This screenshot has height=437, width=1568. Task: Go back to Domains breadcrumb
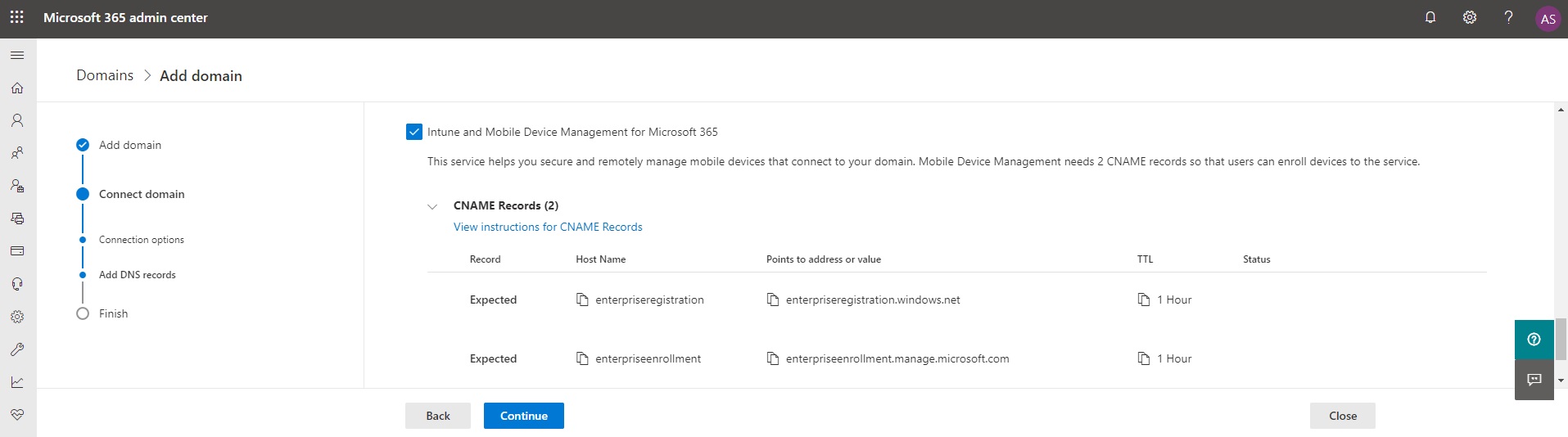[105, 75]
